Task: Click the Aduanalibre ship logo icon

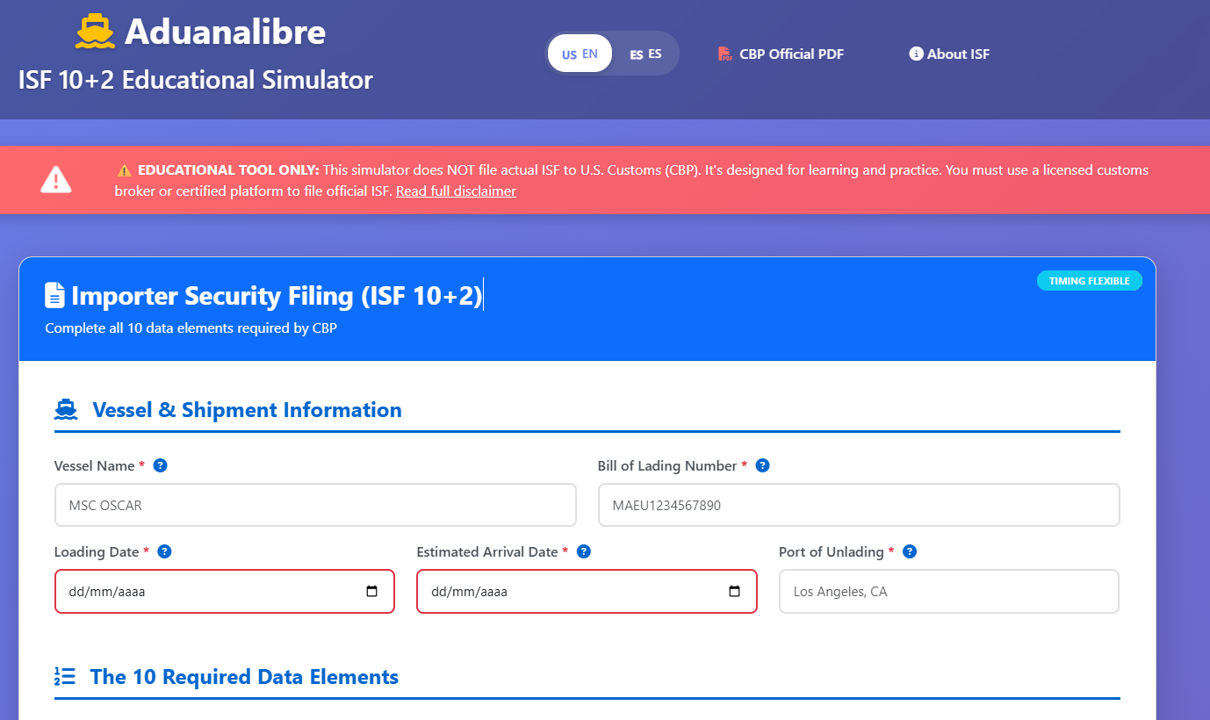Action: click(95, 32)
